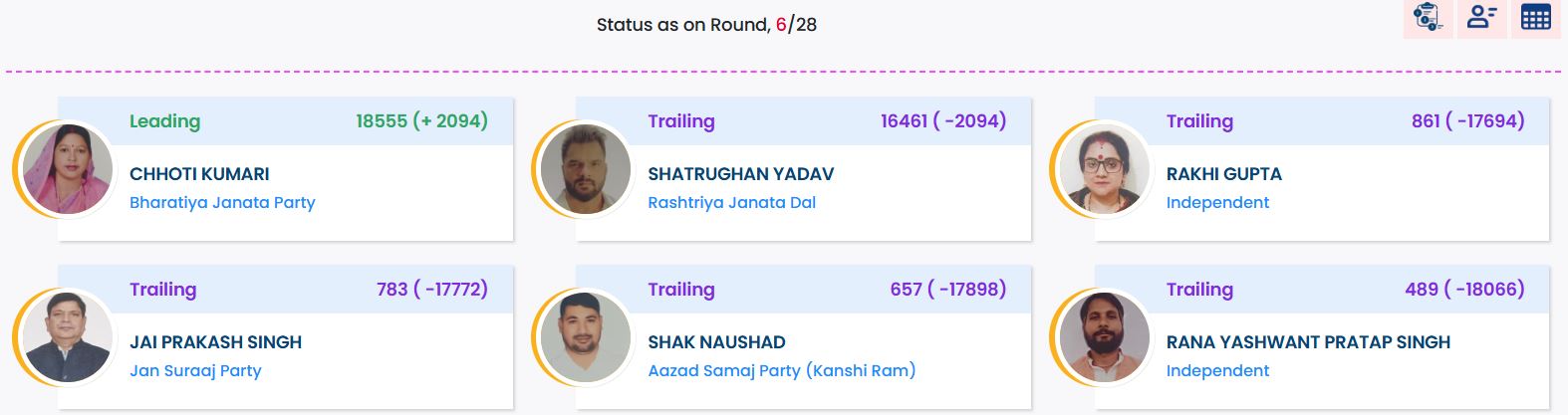
Task: Select the SHATRUGHAN YADAV candidate name
Action: [740, 174]
